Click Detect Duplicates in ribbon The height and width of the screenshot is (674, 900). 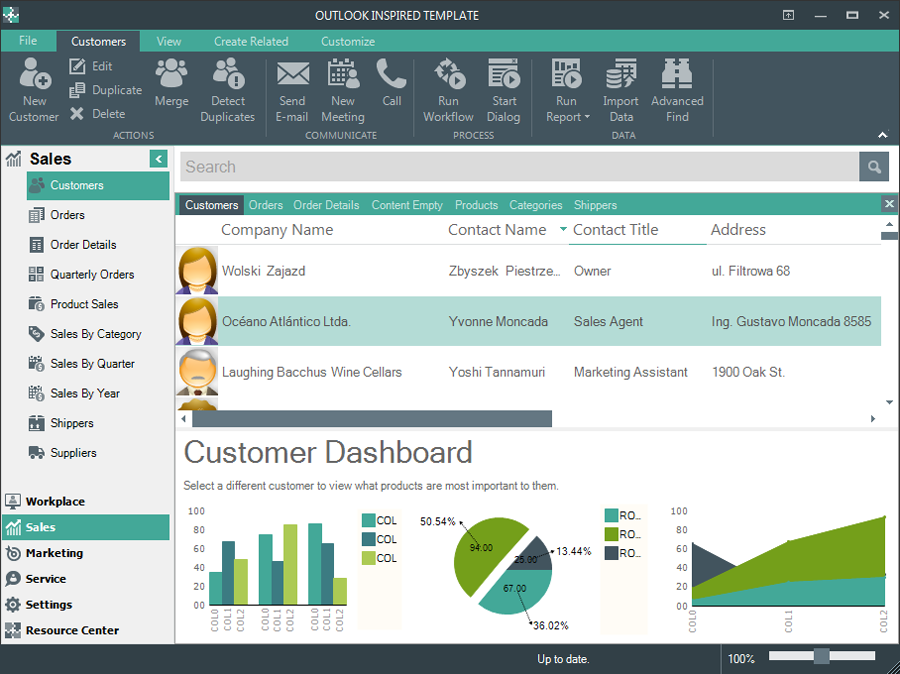coord(228,74)
